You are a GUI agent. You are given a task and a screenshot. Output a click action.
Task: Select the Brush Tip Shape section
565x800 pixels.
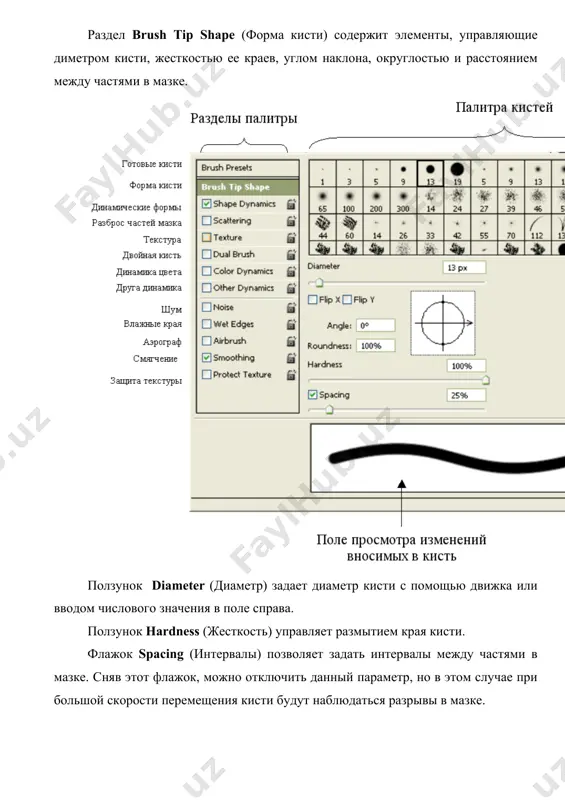click(x=248, y=187)
